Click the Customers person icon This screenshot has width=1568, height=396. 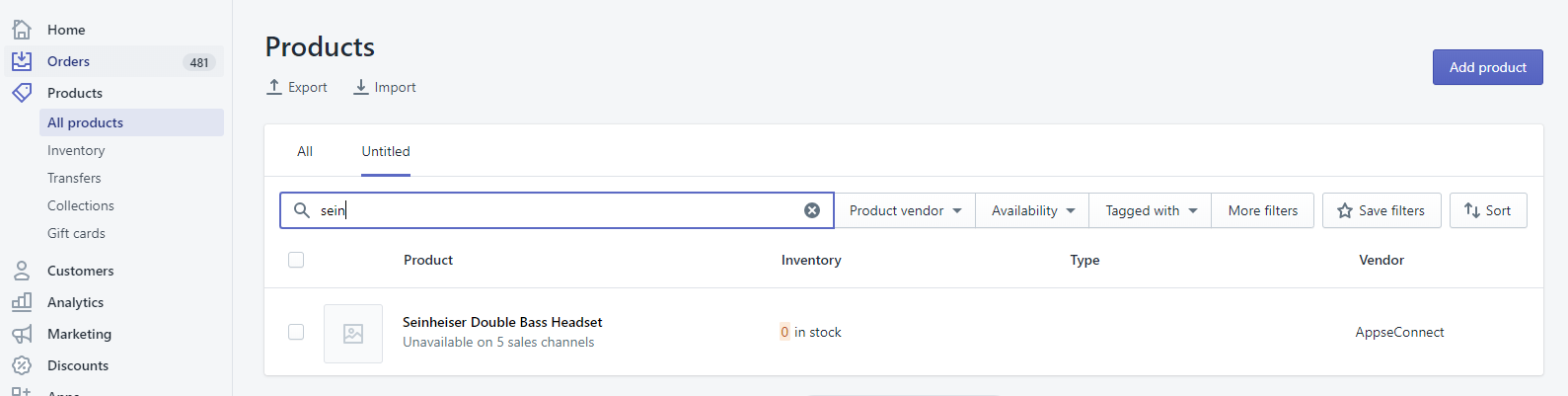click(x=22, y=271)
